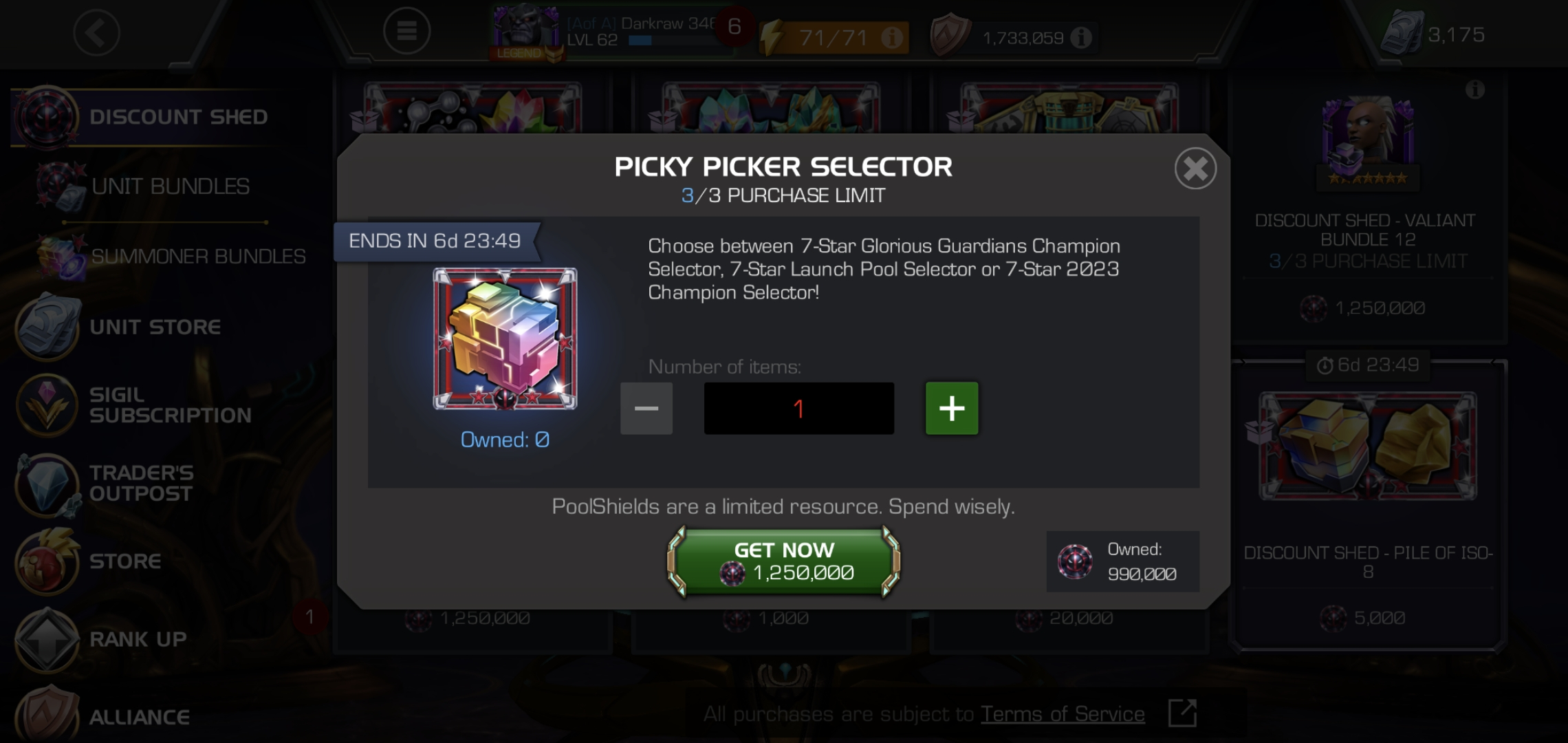The width and height of the screenshot is (1568, 743).
Task: Open the units balance icon showing 3,175
Action: click(x=1402, y=33)
